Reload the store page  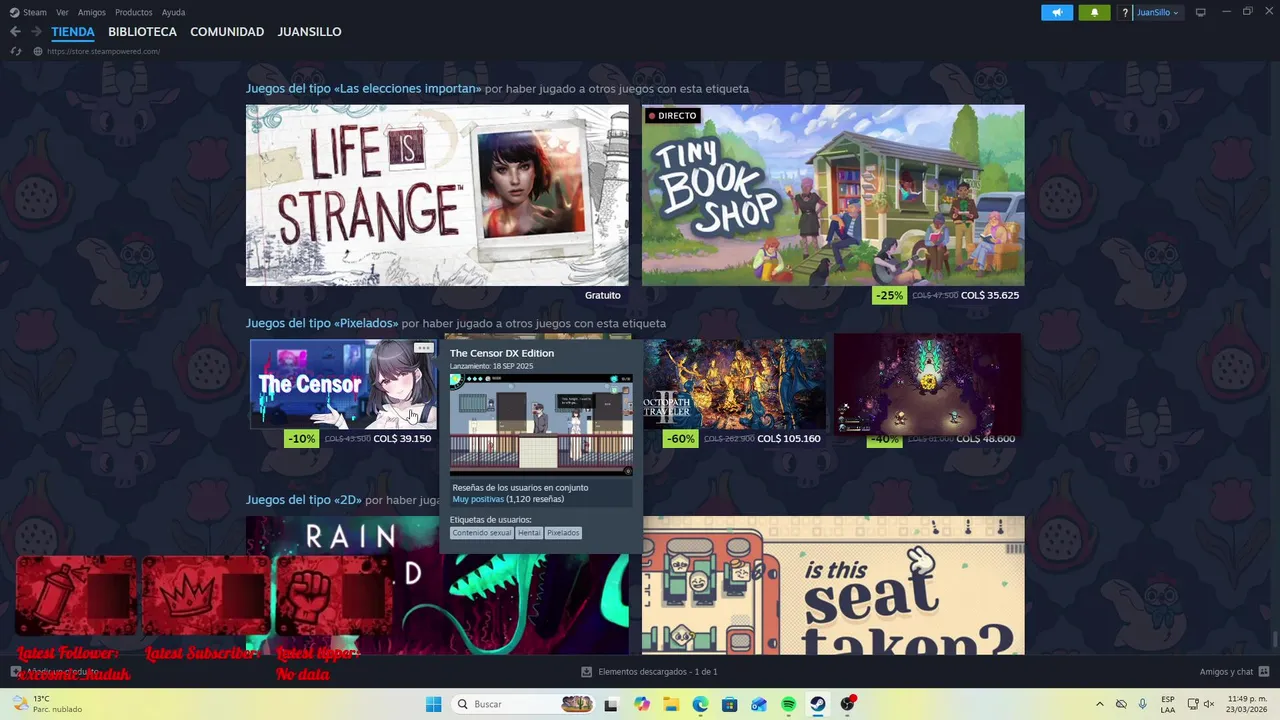coord(16,51)
